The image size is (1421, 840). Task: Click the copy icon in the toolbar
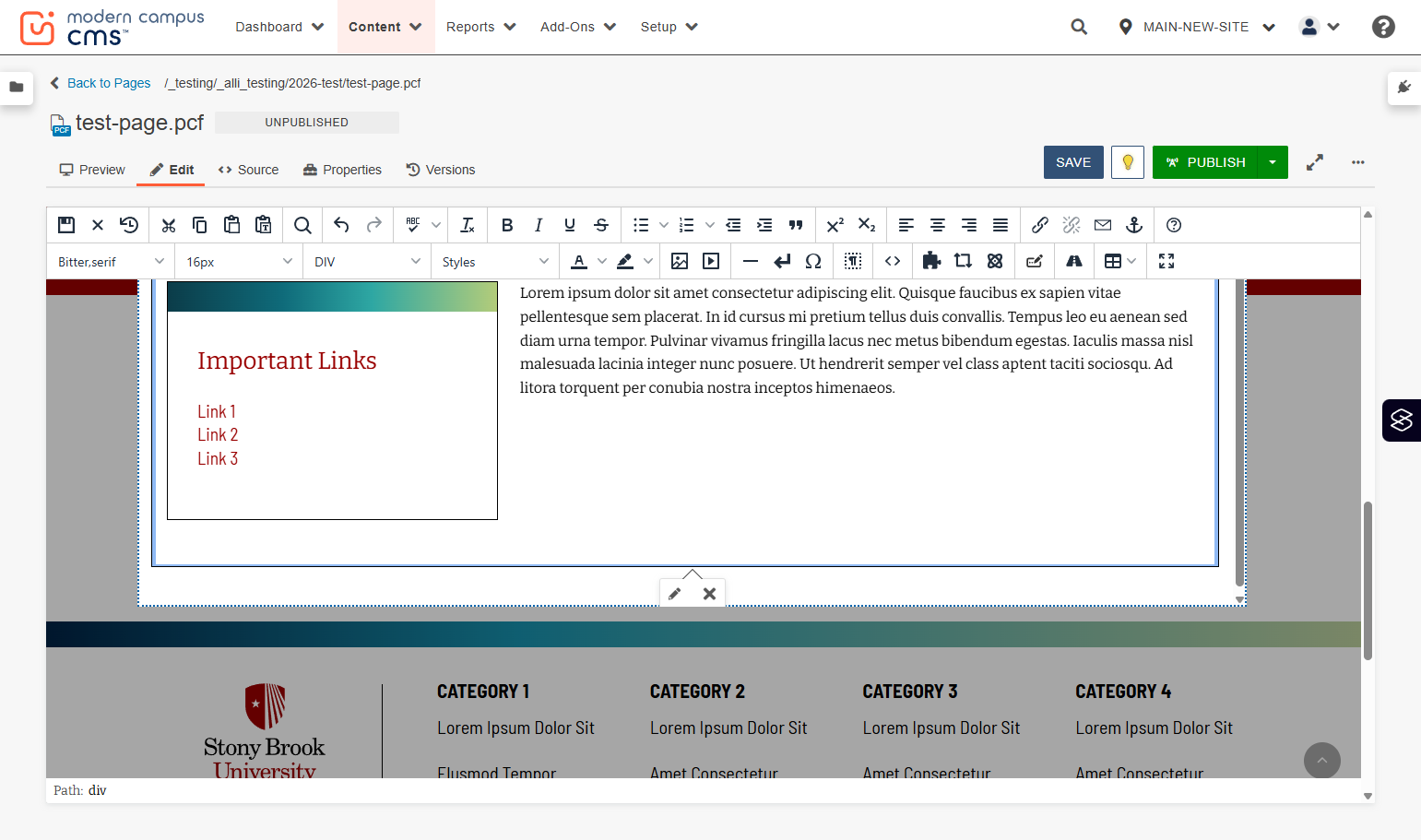tap(199, 225)
